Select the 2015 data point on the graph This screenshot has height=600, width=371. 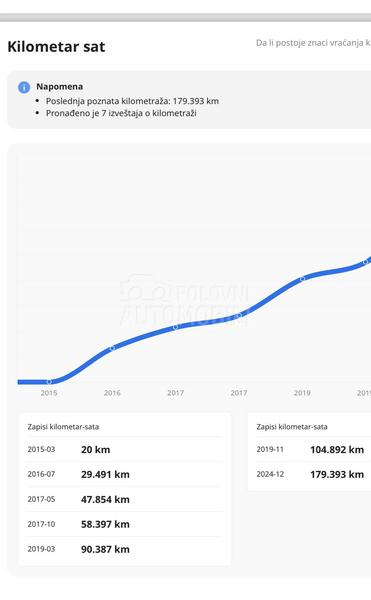click(x=49, y=382)
